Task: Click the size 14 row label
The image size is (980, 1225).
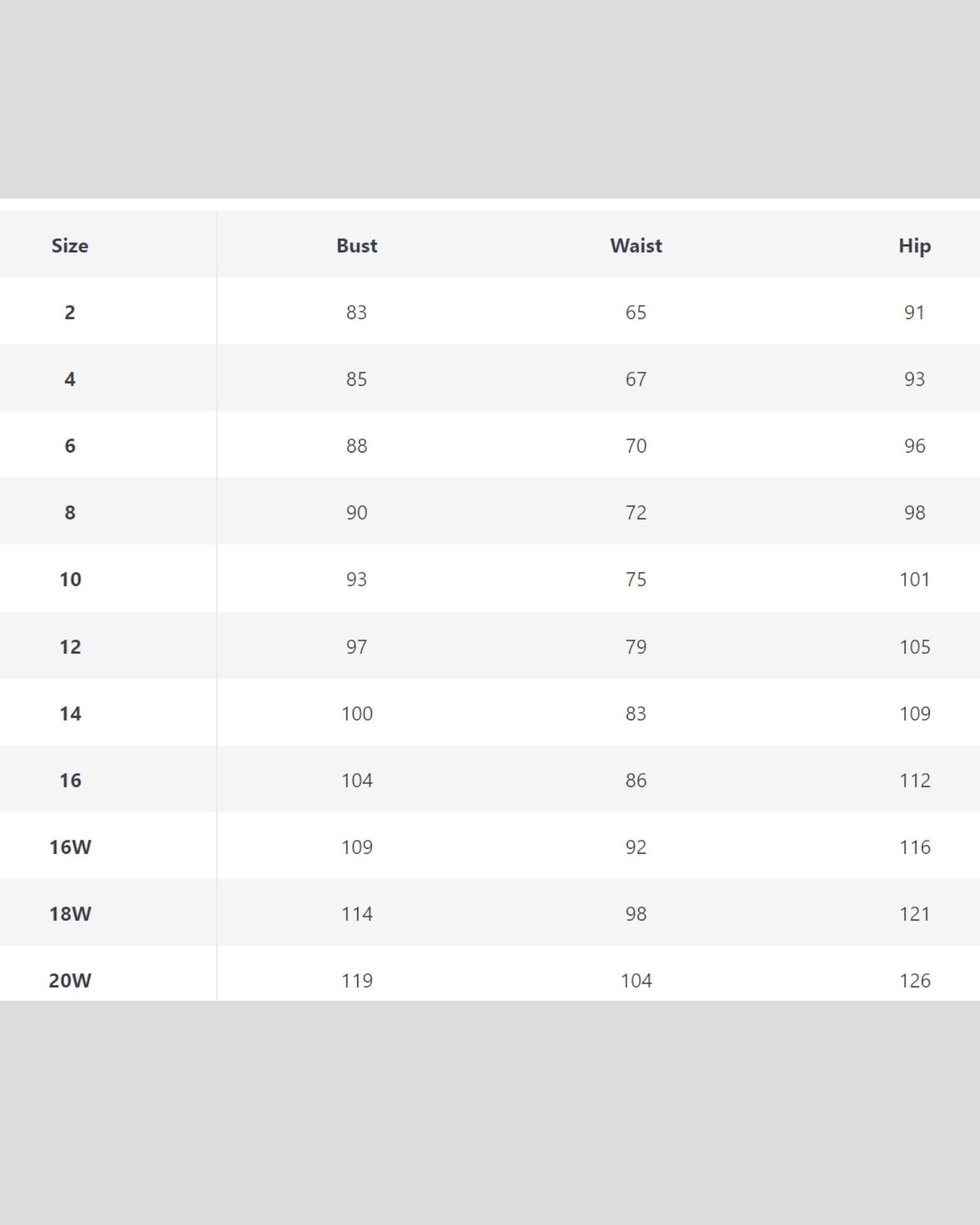Action: pos(70,714)
